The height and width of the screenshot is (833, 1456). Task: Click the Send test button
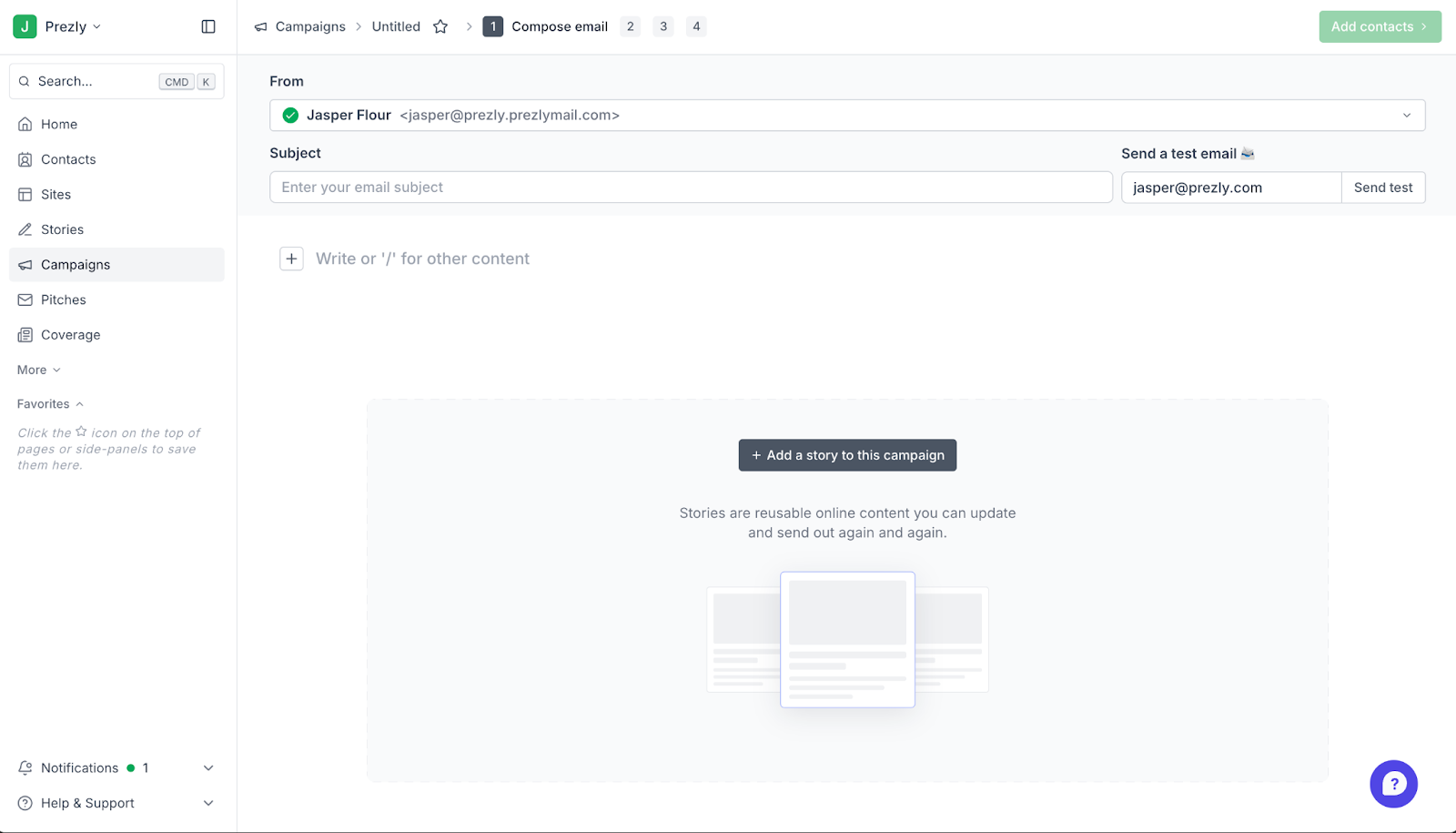(1382, 188)
